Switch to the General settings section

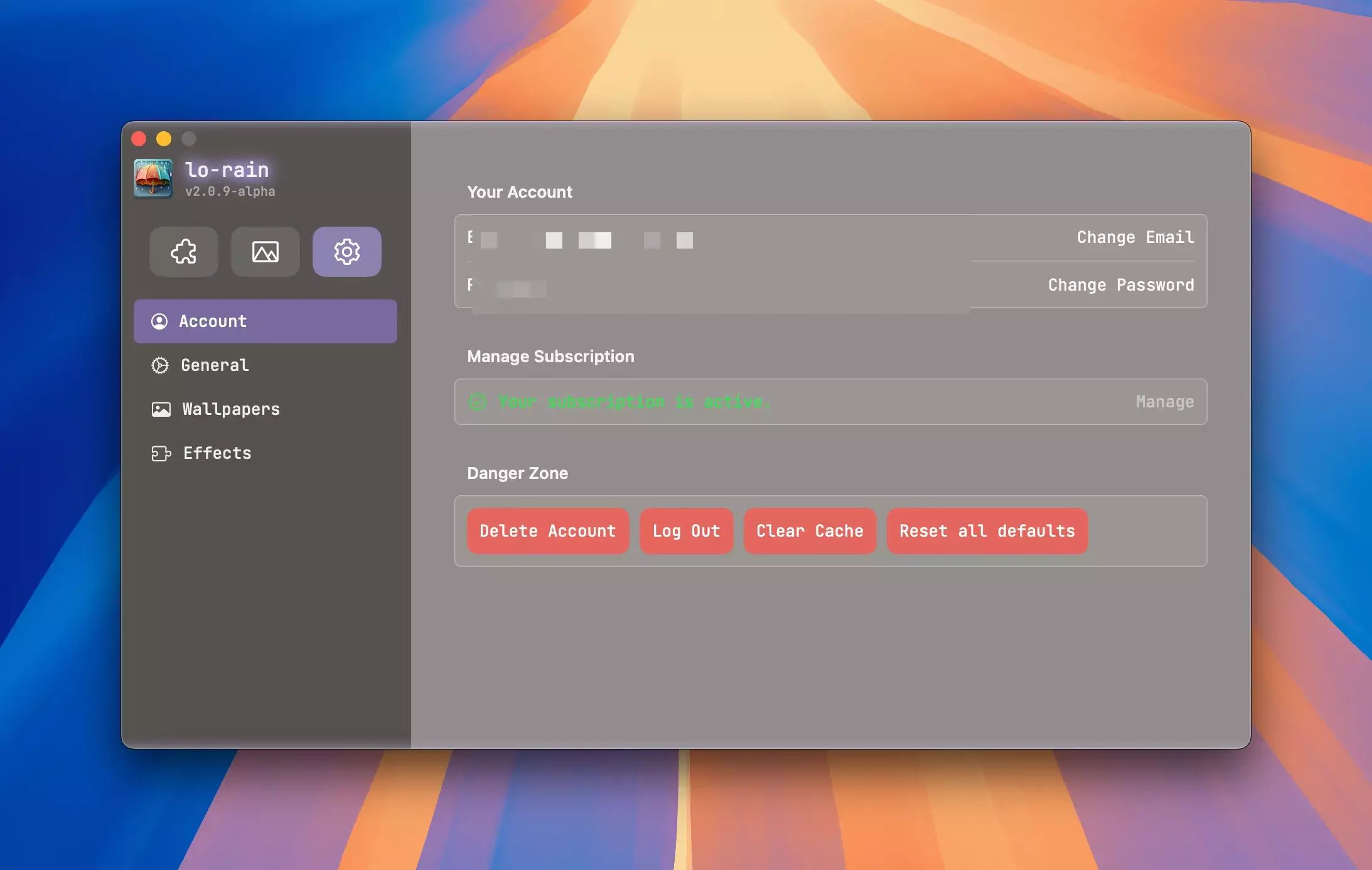pyautogui.click(x=215, y=365)
